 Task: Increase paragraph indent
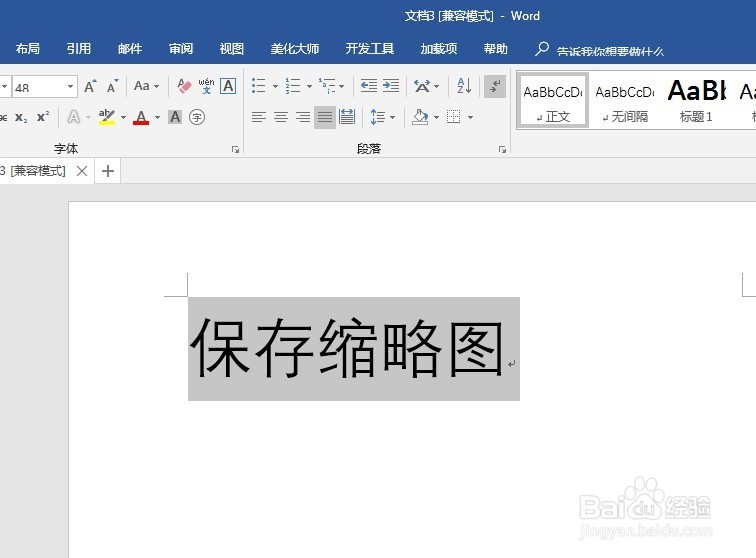tap(391, 86)
